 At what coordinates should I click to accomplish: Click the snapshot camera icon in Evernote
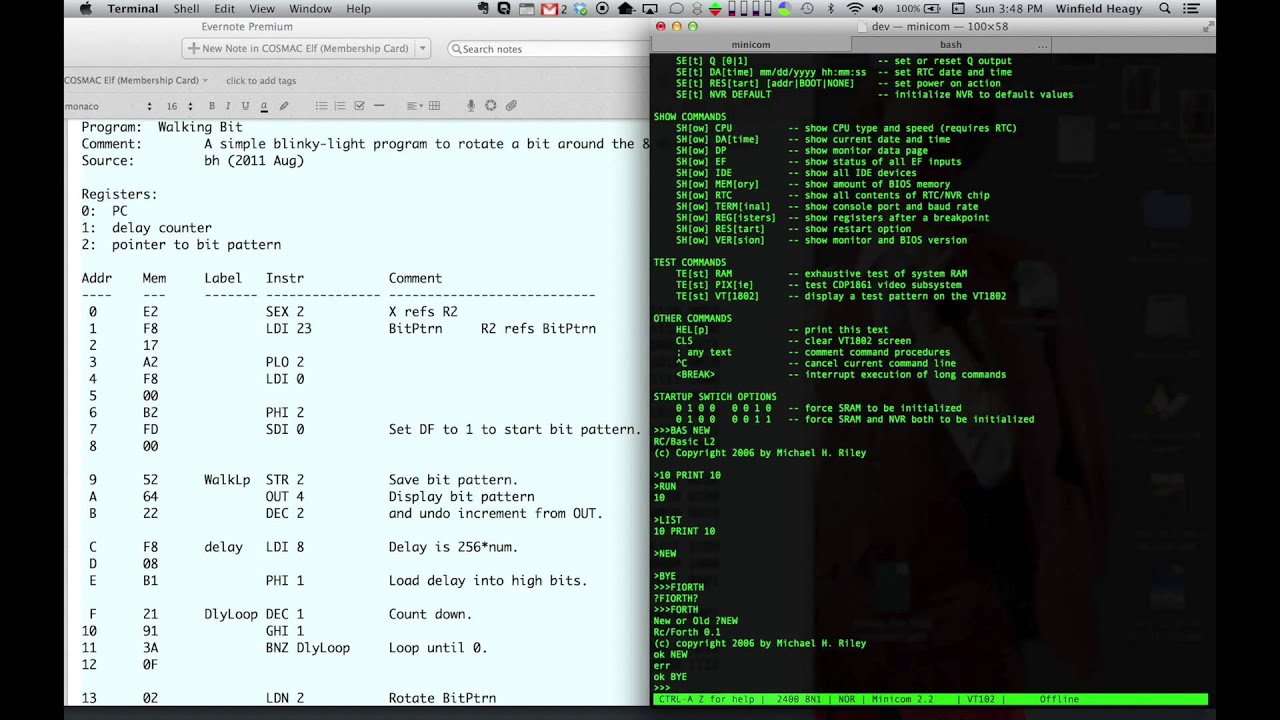click(x=491, y=106)
